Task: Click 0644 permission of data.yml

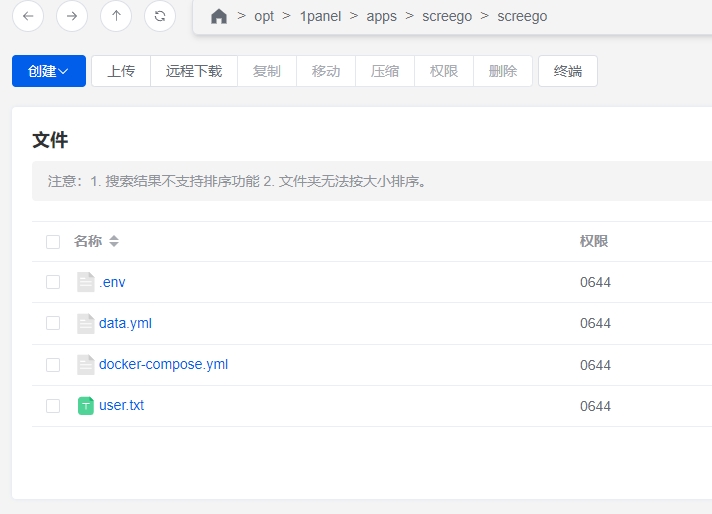Action: (x=595, y=323)
